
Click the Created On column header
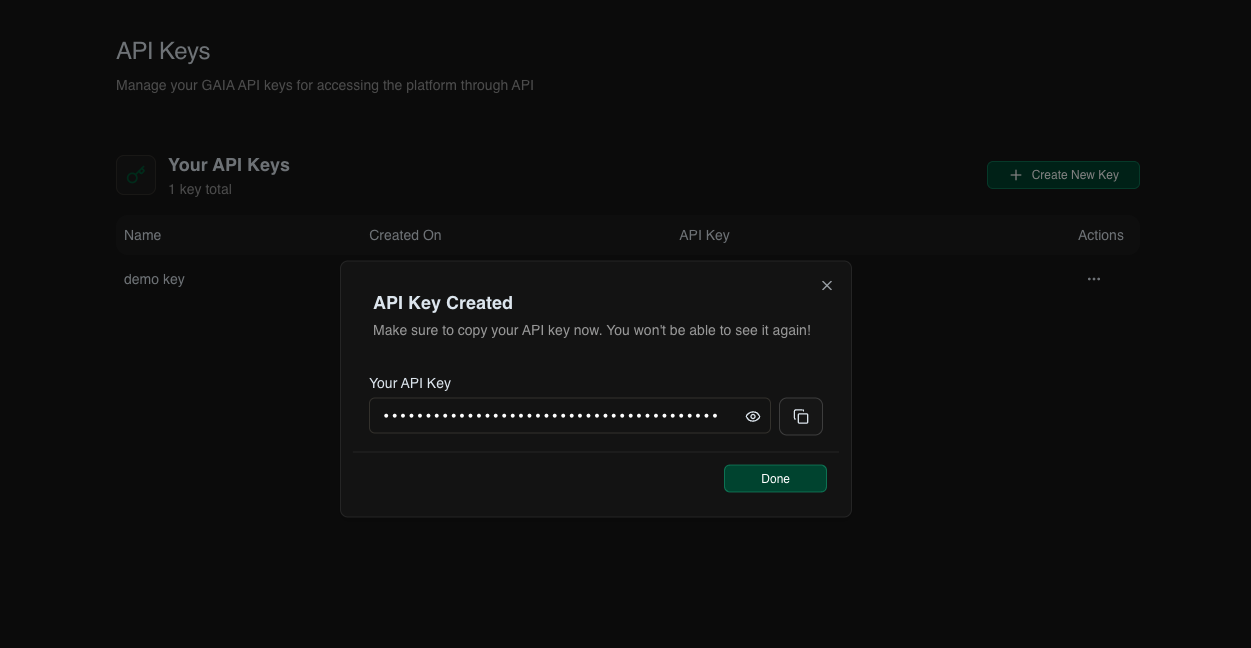tap(404, 235)
